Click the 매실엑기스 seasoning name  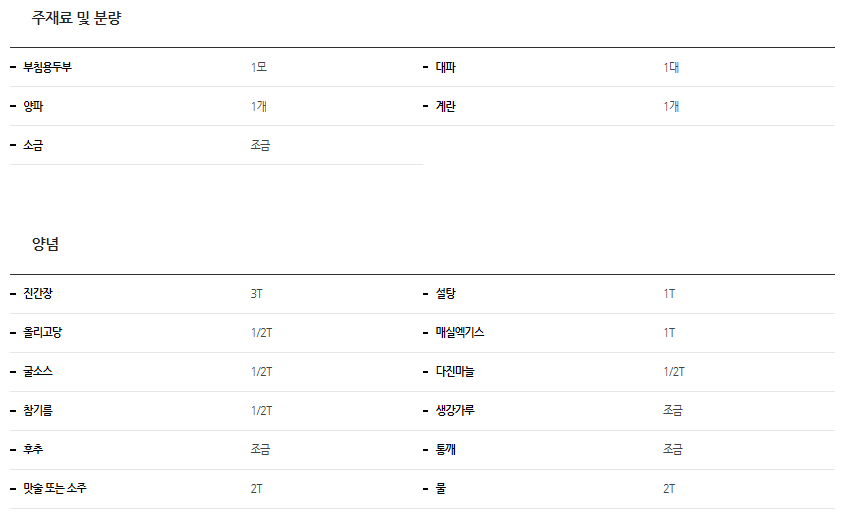pyautogui.click(x=460, y=333)
